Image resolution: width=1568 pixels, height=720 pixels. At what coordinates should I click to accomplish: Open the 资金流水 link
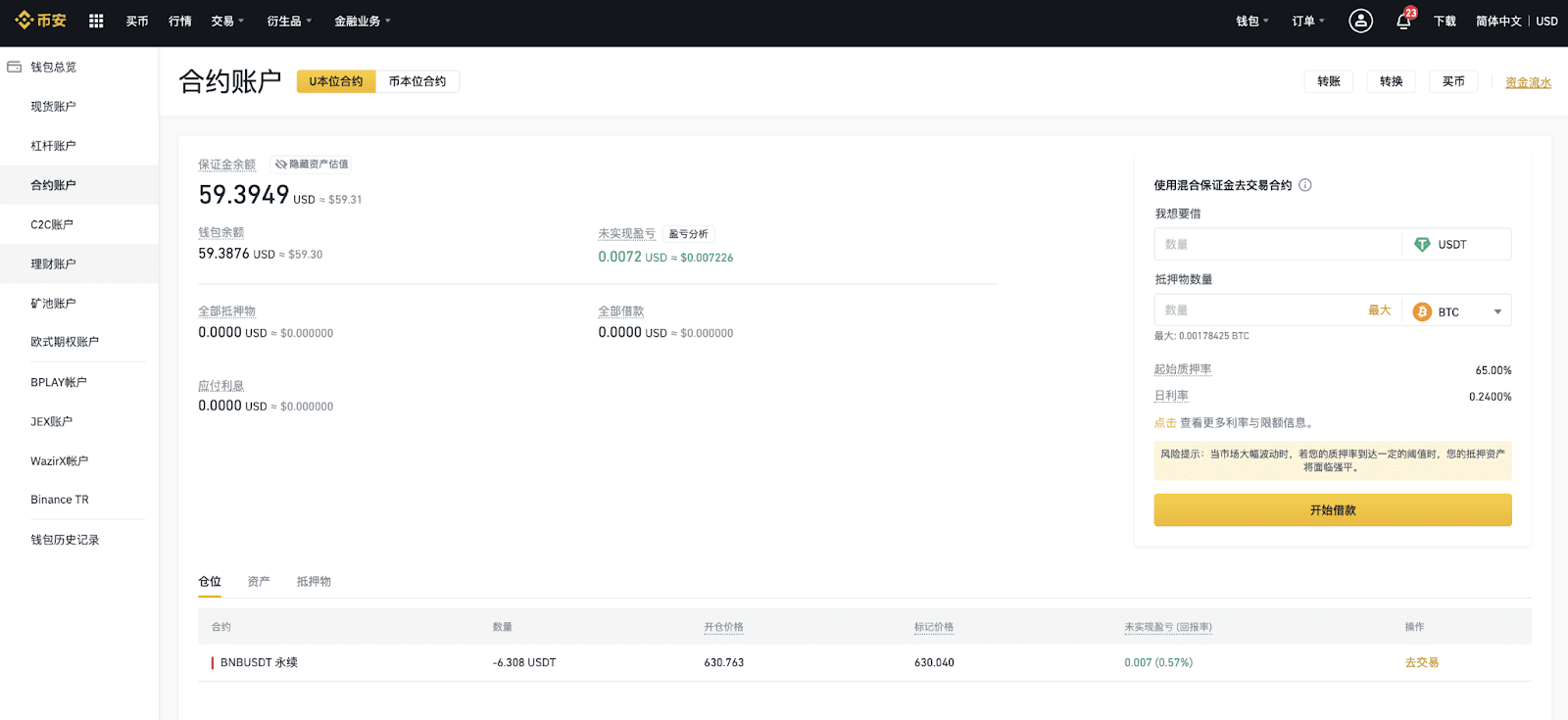(1528, 82)
